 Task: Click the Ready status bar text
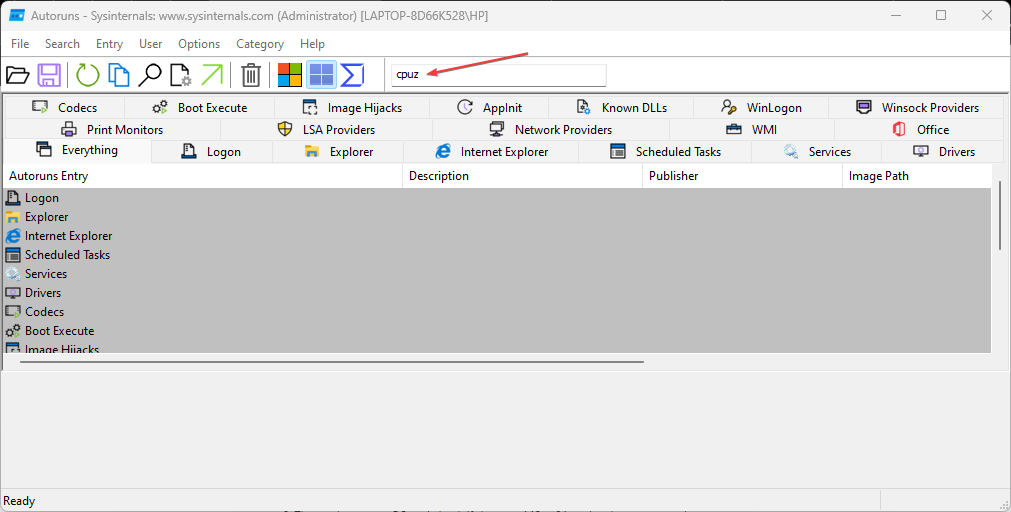pos(19,501)
